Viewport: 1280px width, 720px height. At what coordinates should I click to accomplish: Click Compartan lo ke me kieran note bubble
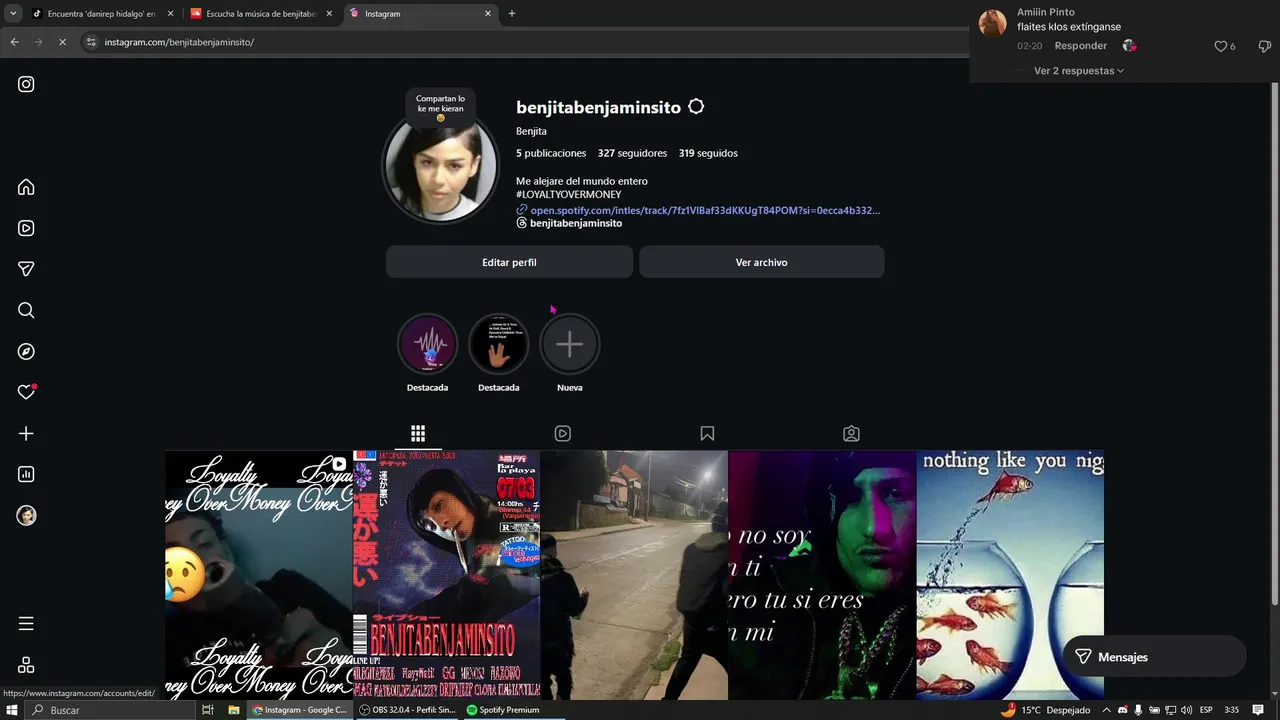click(x=440, y=107)
